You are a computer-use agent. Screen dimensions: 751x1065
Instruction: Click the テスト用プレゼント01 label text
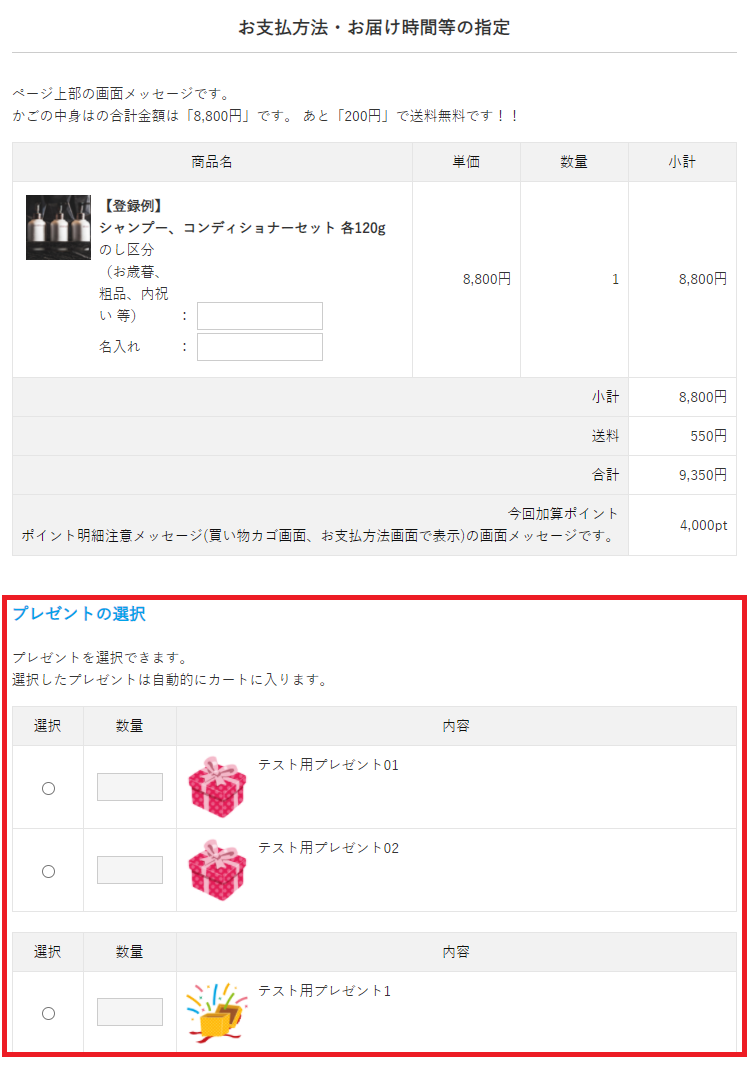pos(328,765)
